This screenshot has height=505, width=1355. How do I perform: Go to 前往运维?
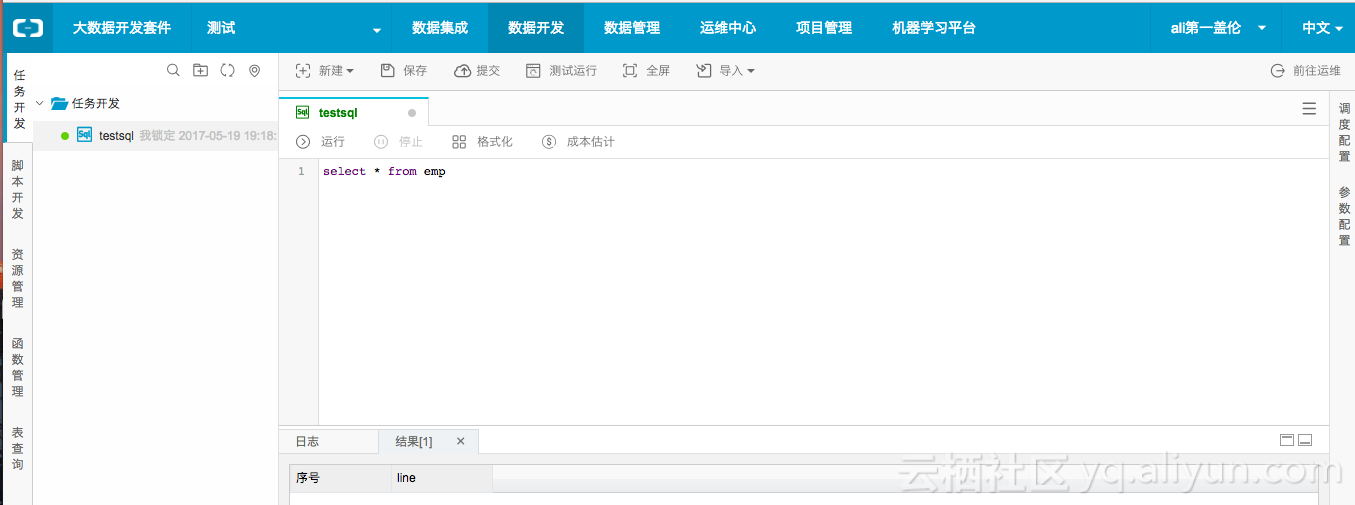(x=1305, y=71)
